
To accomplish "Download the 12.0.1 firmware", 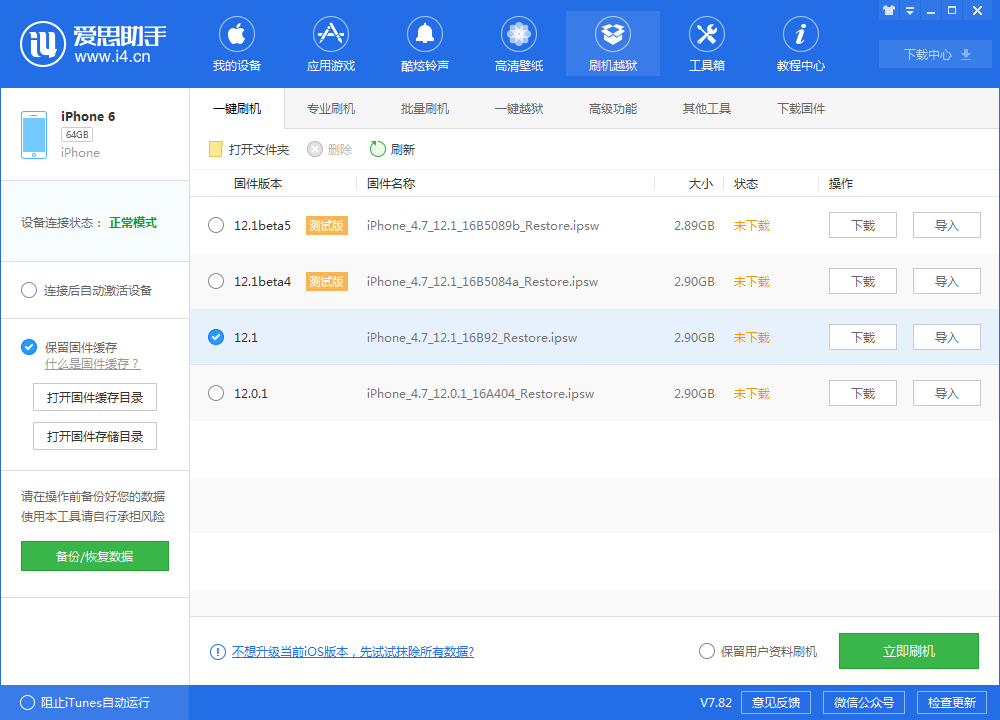I will [862, 393].
